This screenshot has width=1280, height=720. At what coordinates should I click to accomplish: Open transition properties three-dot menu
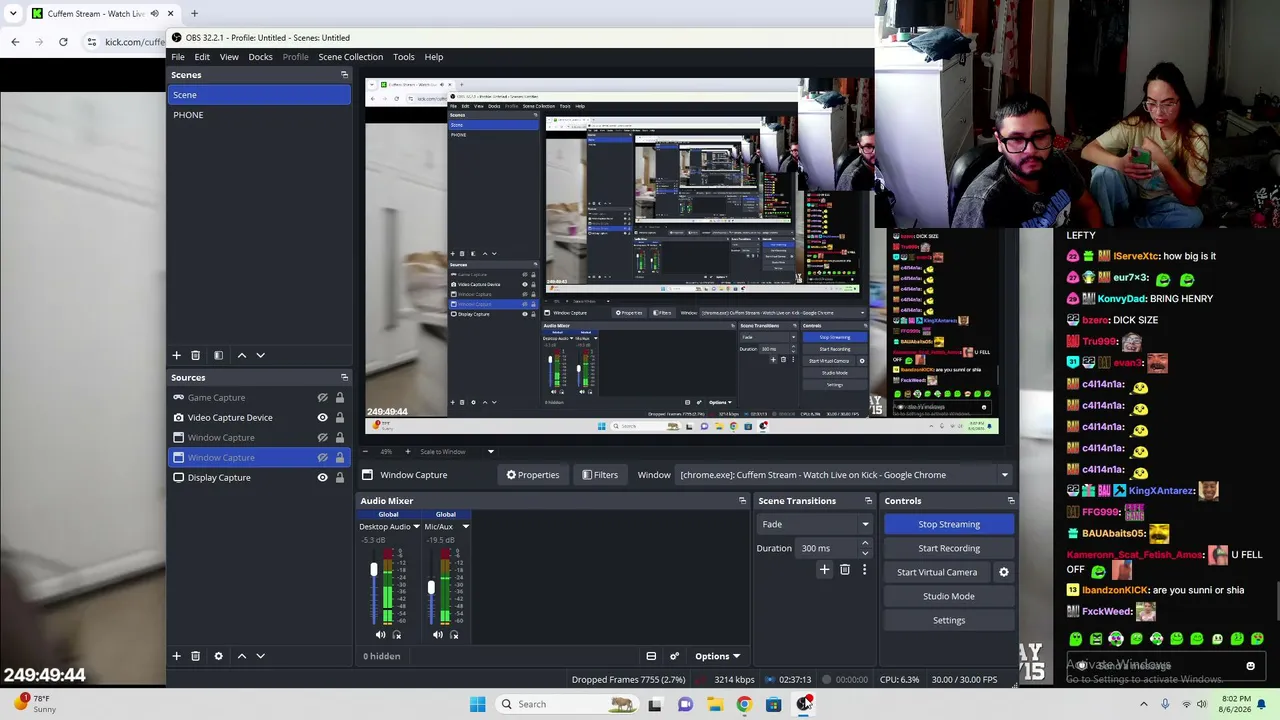[865, 570]
